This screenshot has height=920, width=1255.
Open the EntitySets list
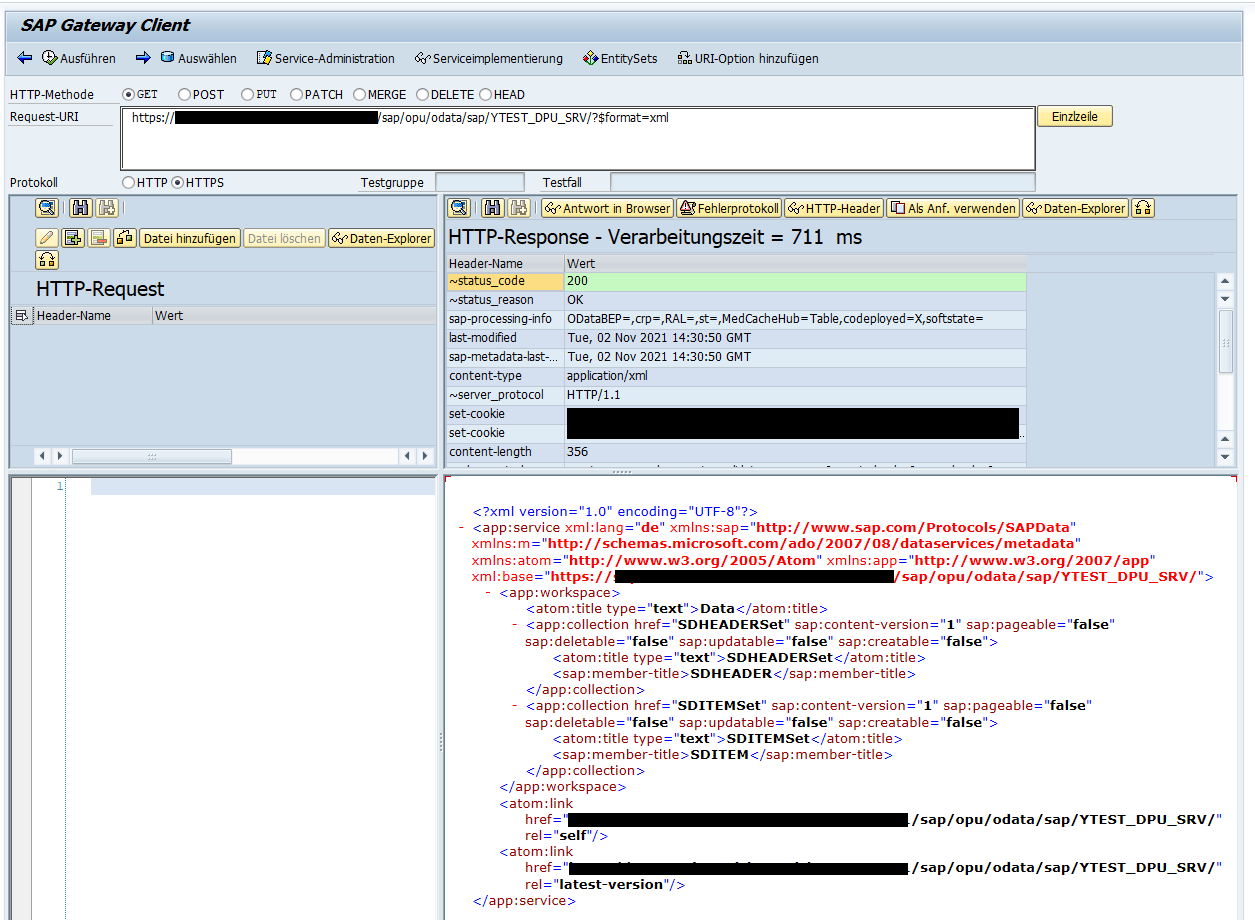pos(620,58)
